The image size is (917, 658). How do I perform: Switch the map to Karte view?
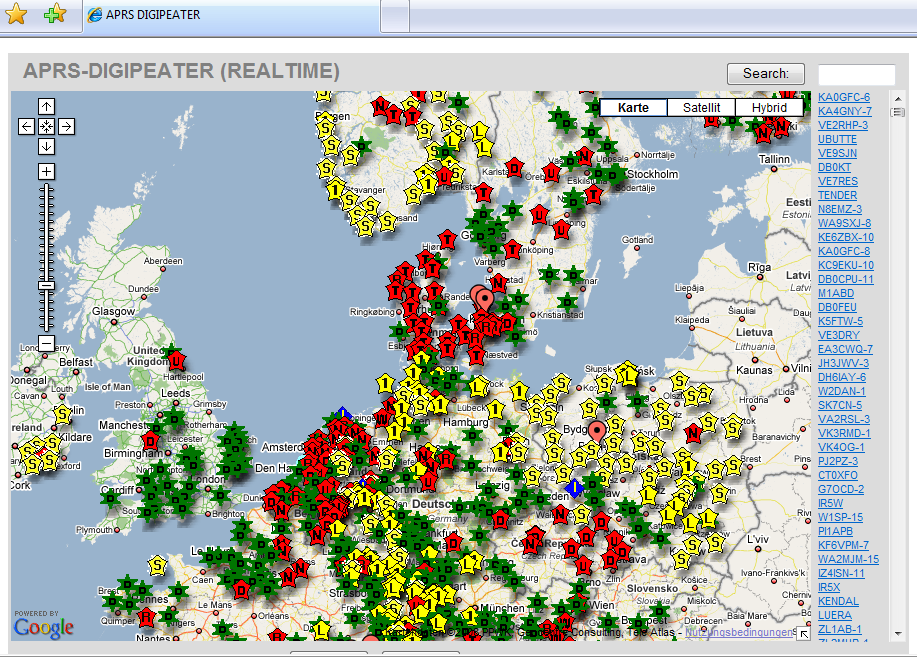click(x=633, y=108)
